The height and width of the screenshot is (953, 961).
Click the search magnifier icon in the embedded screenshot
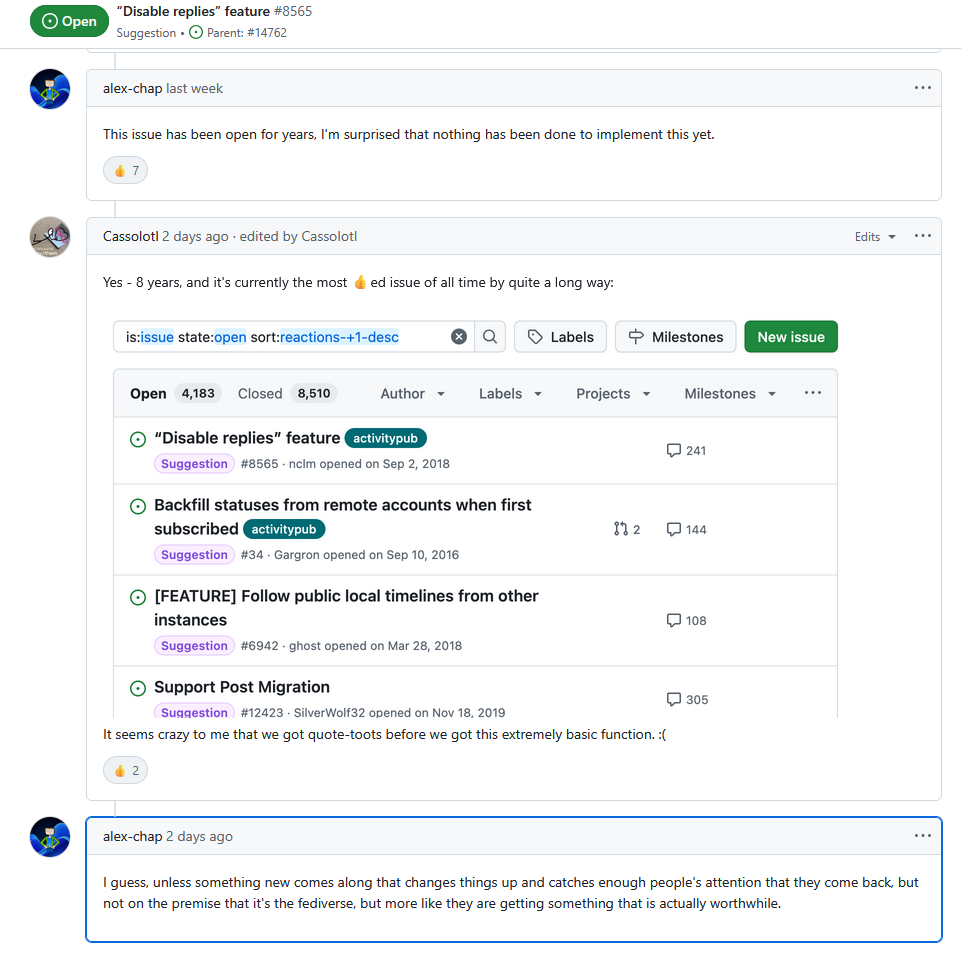[490, 337]
